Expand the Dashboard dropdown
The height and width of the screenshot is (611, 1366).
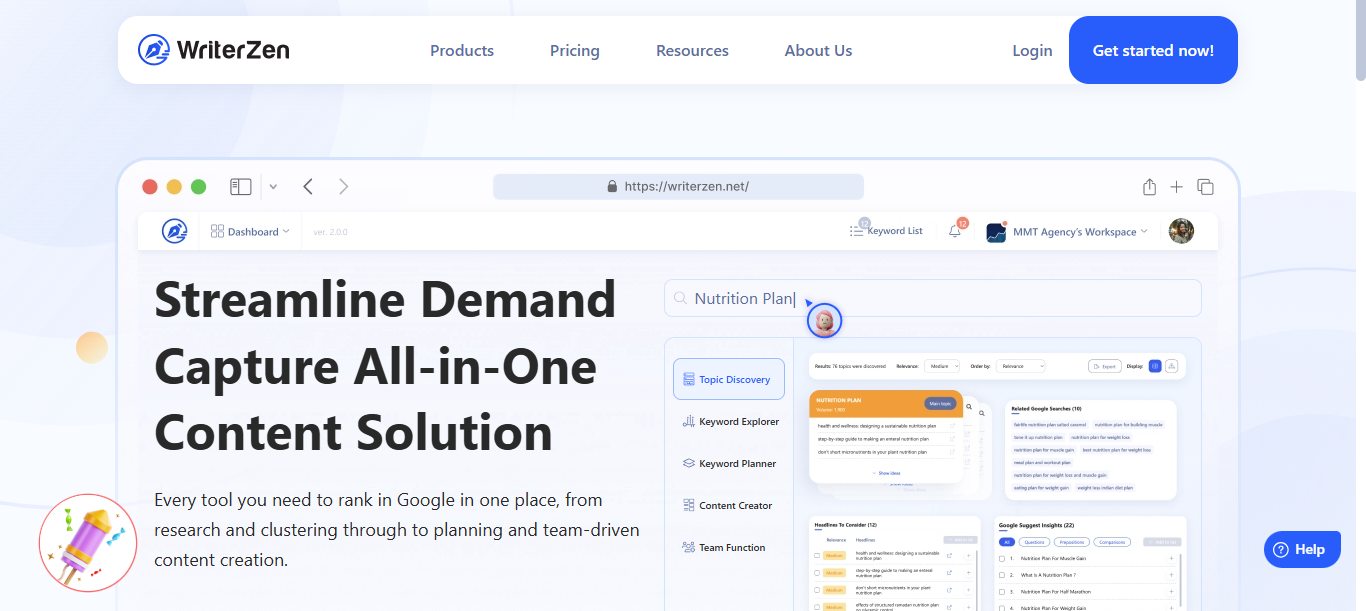pos(250,231)
